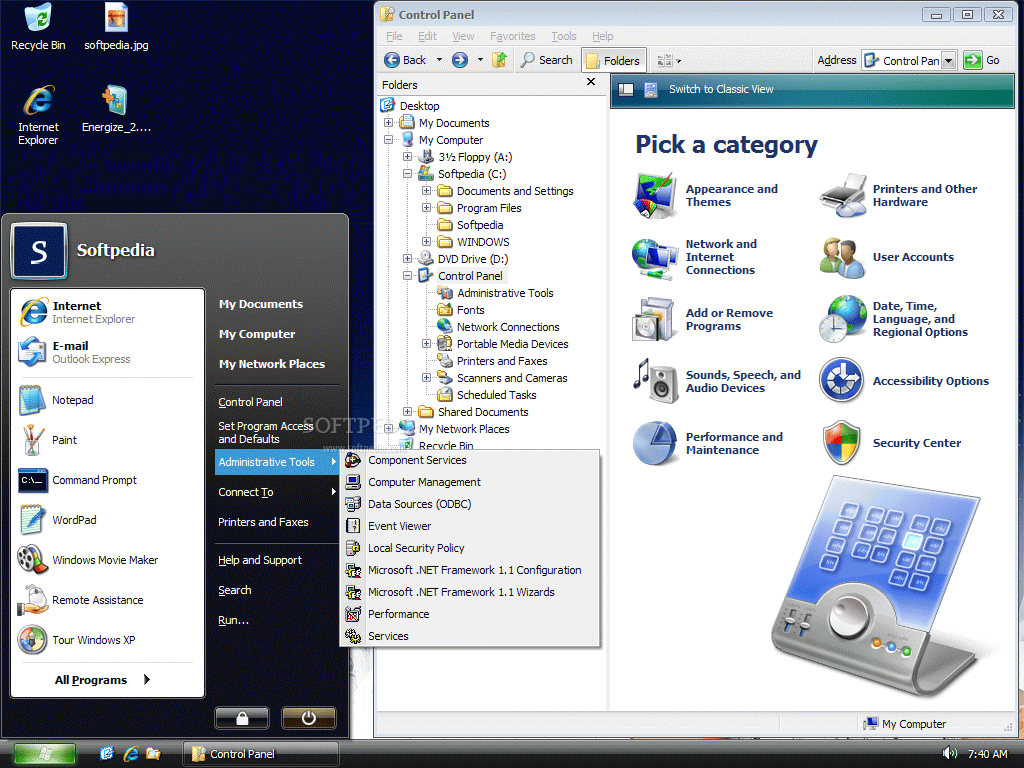1024x768 pixels.
Task: Expand Connect To submenu in Start menu
Action: [x=277, y=492]
